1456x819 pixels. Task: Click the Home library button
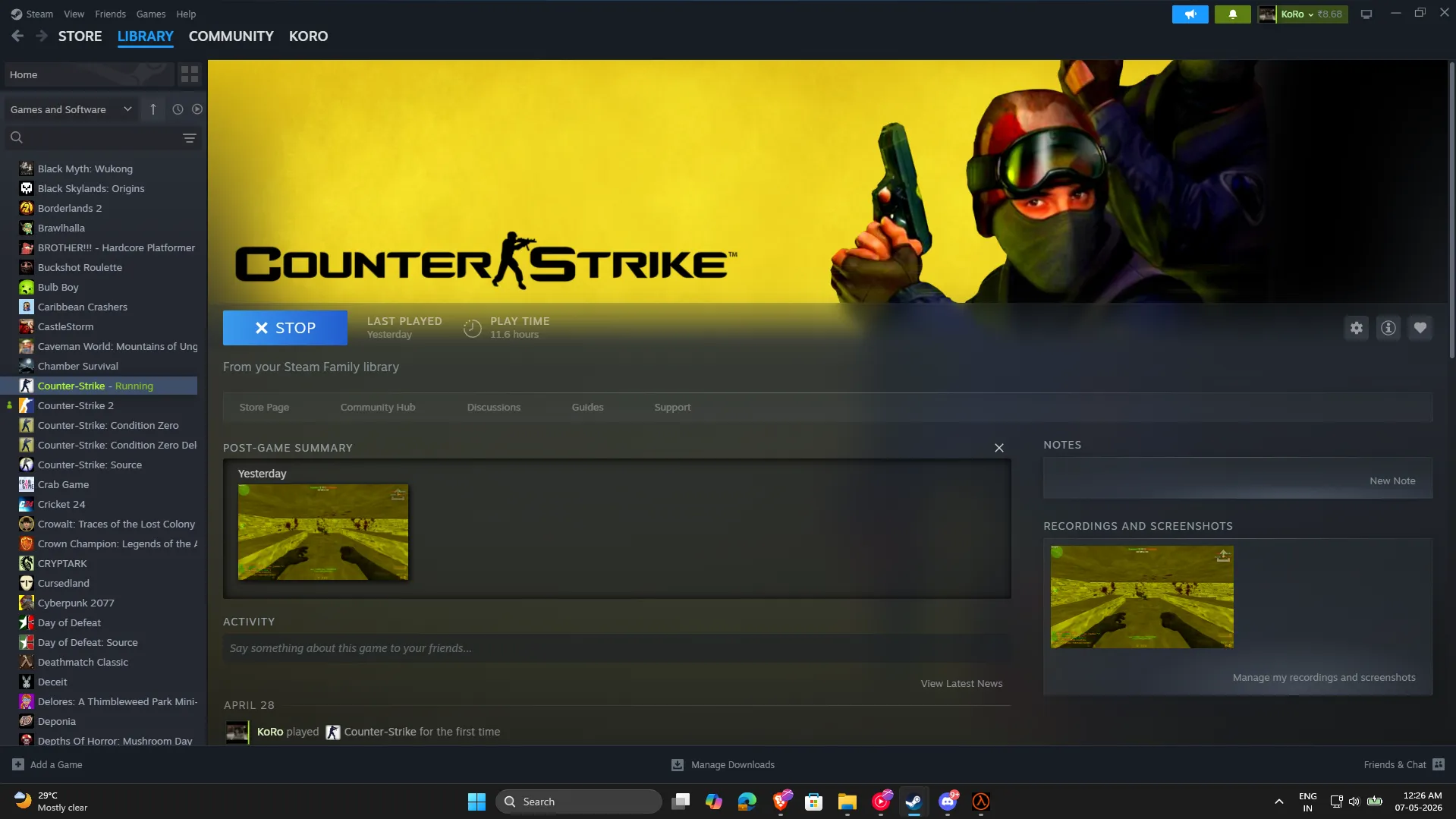[x=90, y=74]
